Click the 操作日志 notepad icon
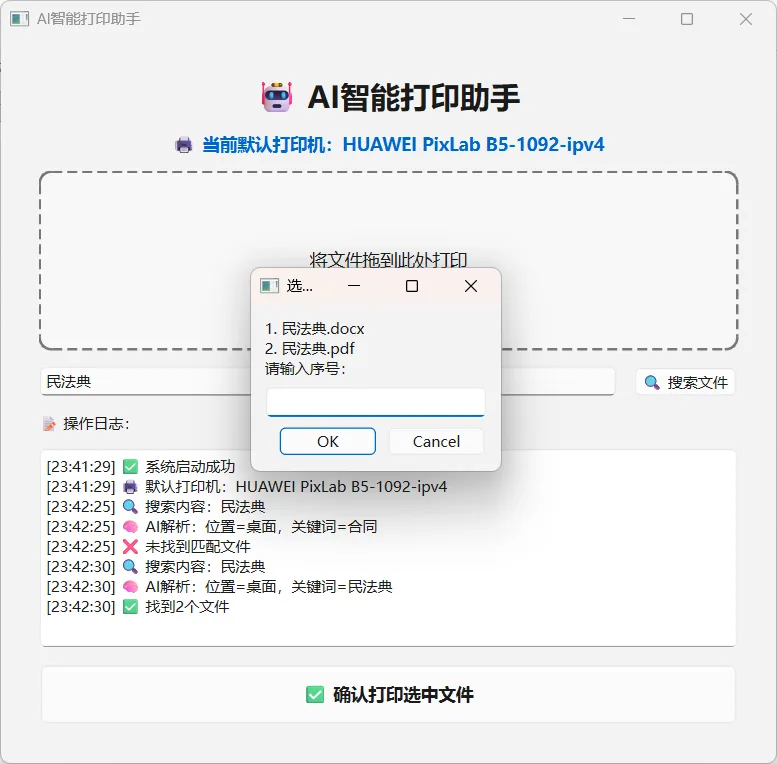777x764 pixels. pos(49,424)
